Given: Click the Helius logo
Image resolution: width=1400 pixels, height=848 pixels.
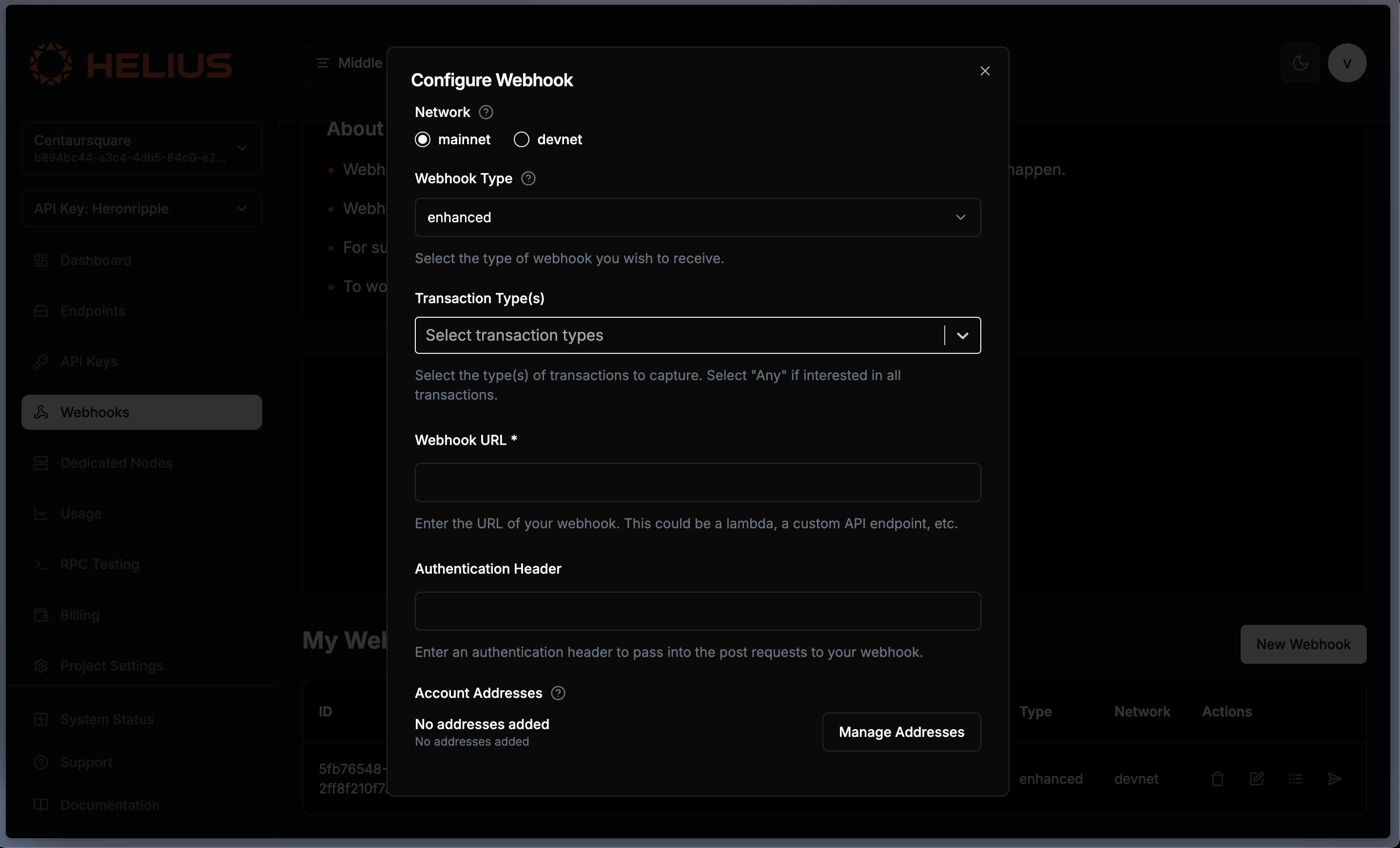Looking at the screenshot, I should click(131, 64).
